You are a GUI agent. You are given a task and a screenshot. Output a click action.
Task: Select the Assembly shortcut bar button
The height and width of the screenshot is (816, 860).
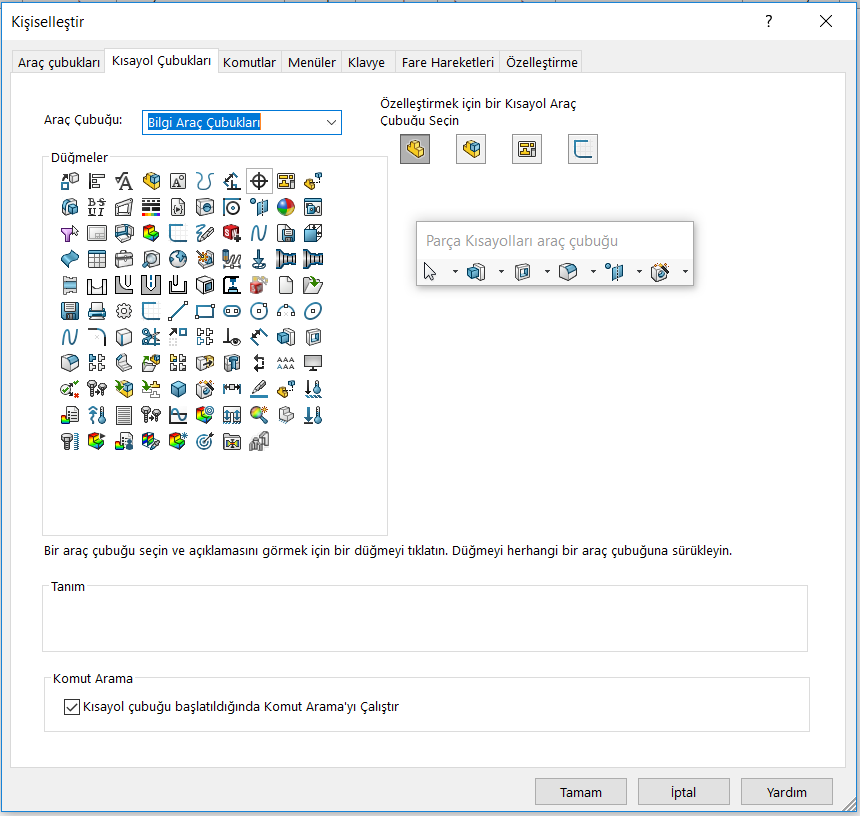(x=471, y=150)
